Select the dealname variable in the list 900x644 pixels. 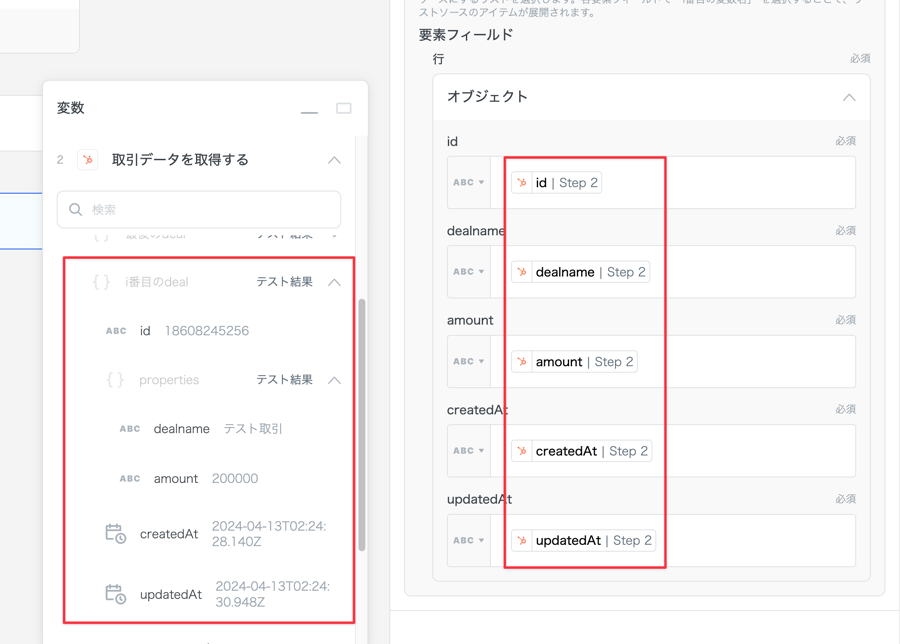pyautogui.click(x=182, y=429)
